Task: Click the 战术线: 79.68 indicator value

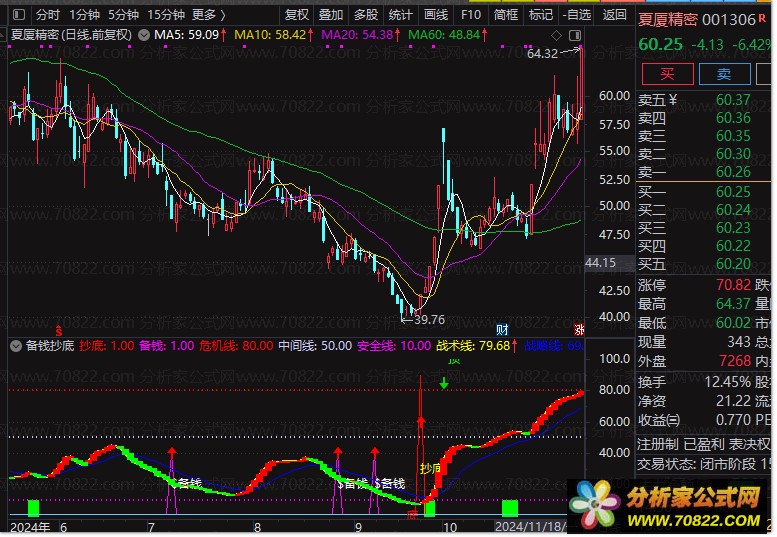Action: coord(477,345)
